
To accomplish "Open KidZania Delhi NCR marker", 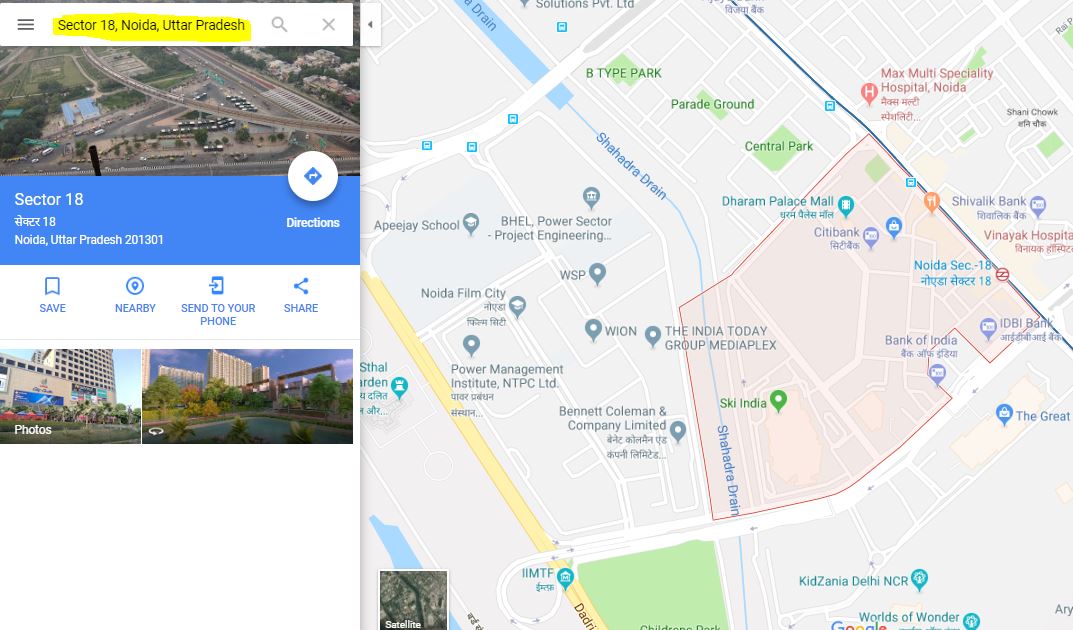I will [919, 579].
